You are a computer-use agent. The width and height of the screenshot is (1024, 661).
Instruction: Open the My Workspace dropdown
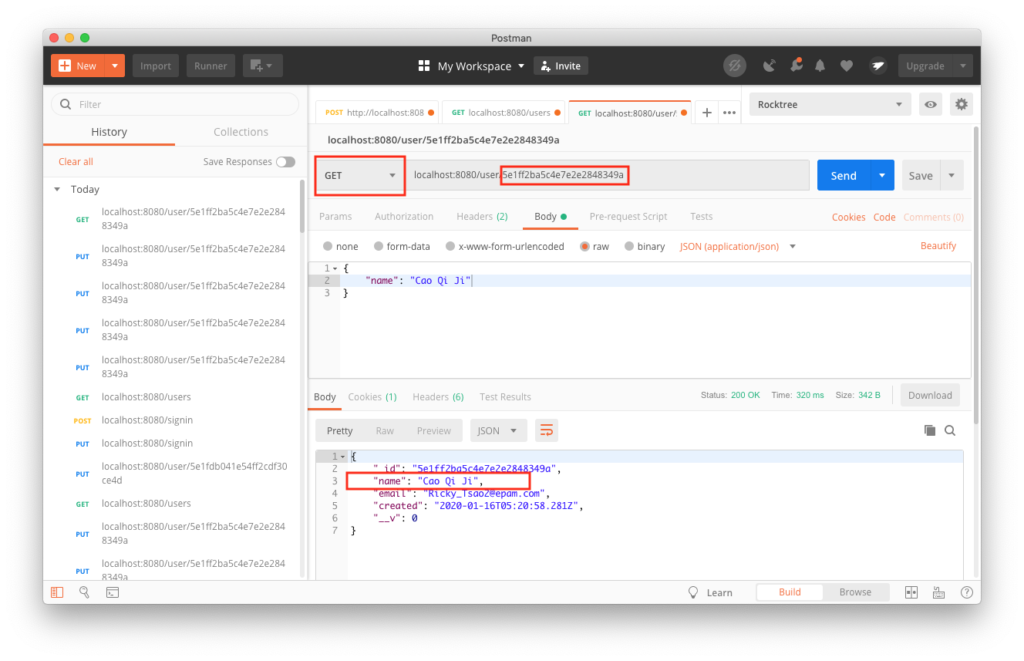coord(481,66)
